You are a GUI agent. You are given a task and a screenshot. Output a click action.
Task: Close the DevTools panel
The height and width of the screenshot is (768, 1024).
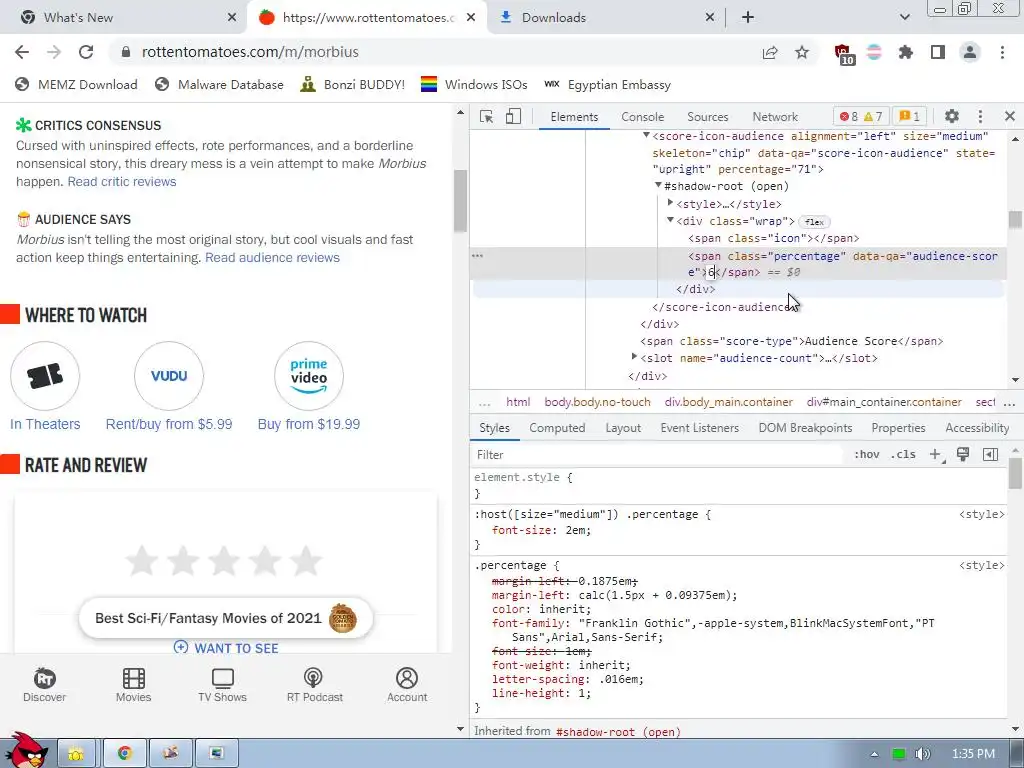(x=1010, y=116)
